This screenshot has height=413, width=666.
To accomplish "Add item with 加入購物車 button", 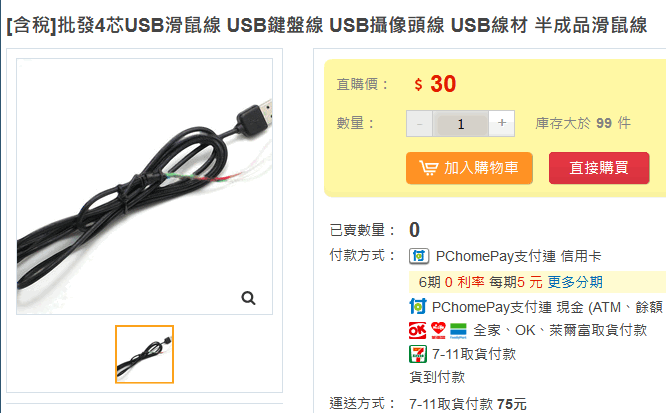I will click(469, 168).
